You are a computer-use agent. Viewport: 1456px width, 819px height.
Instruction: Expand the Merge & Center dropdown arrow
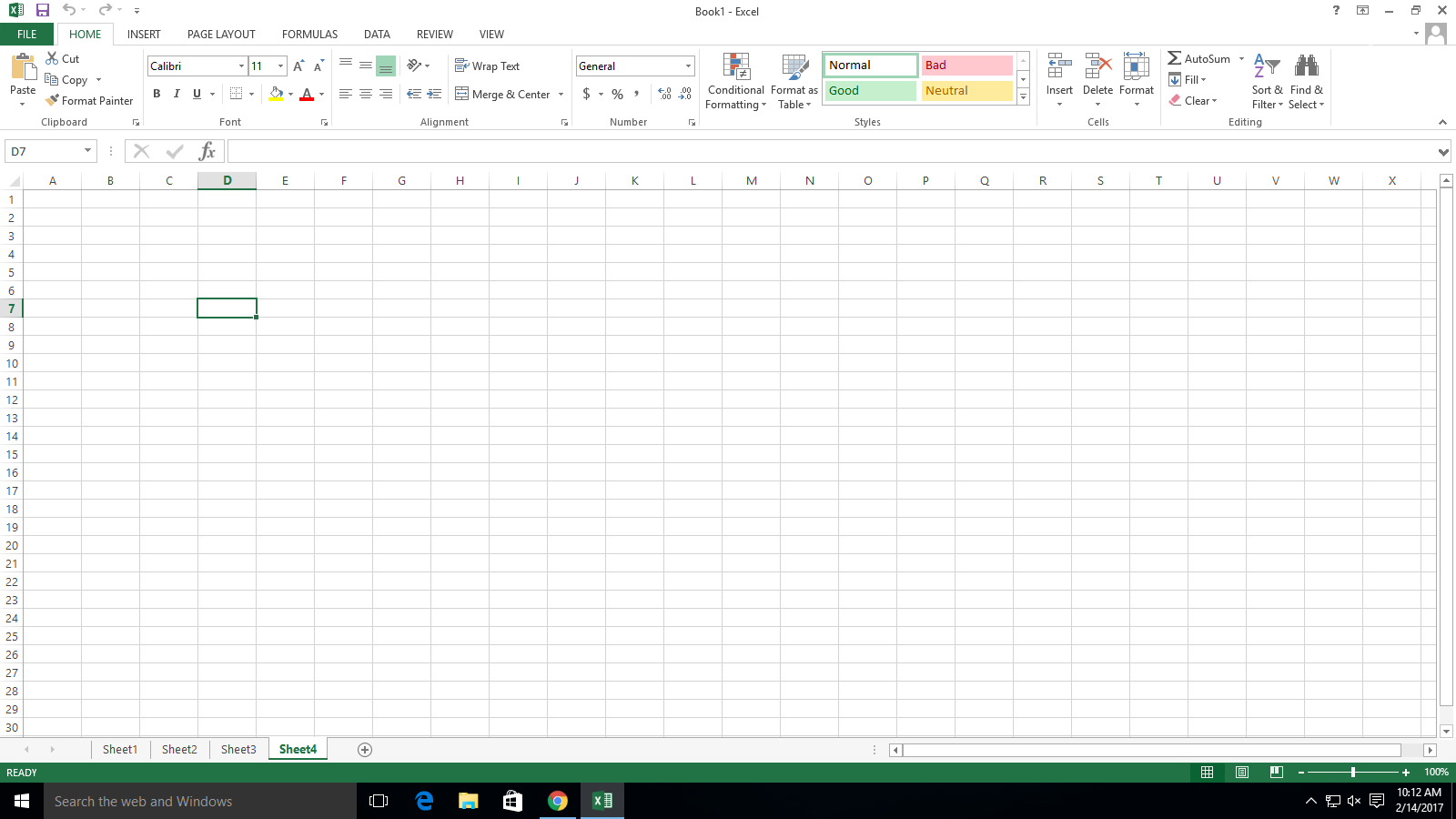(x=561, y=94)
